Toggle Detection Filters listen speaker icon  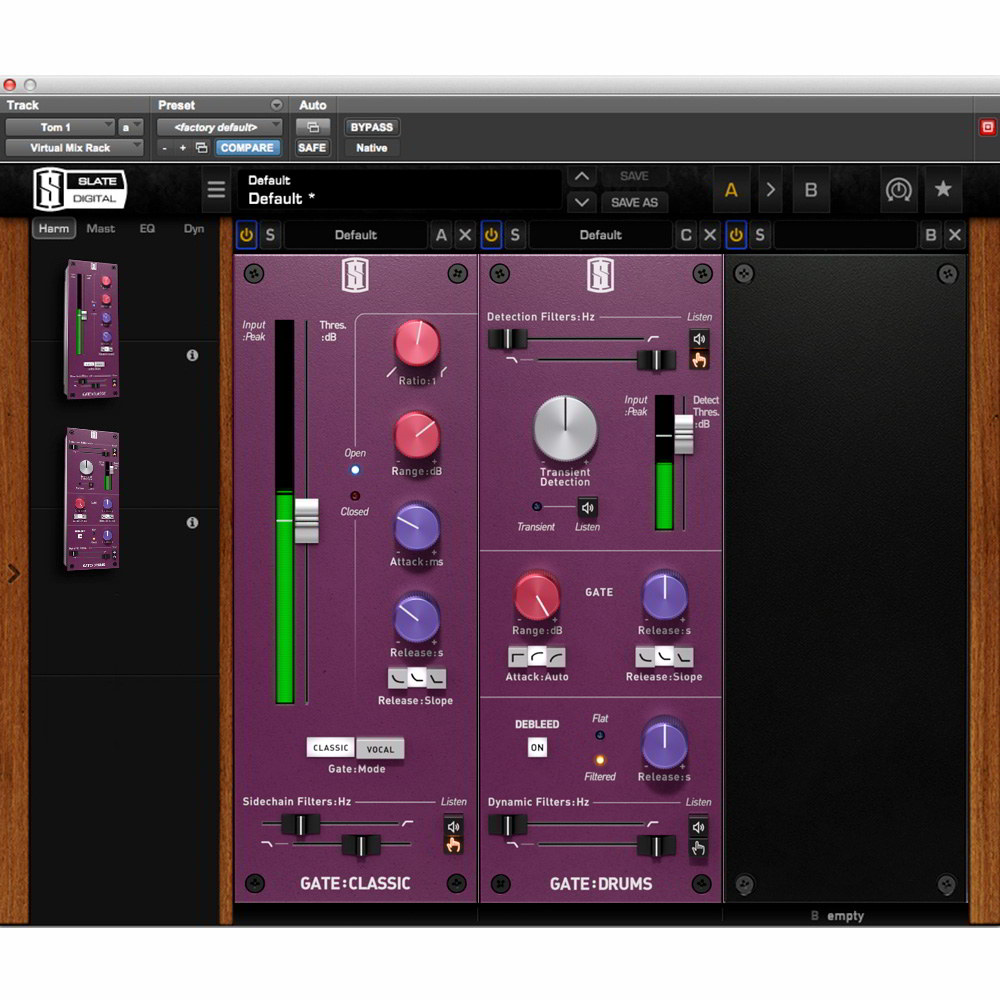pyautogui.click(x=699, y=339)
